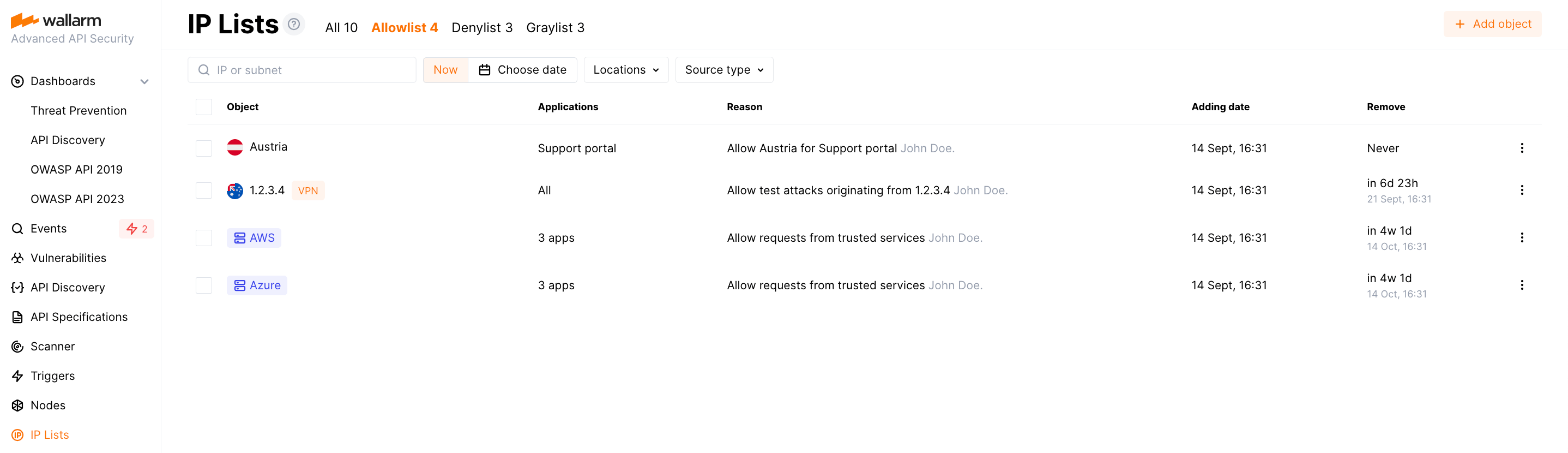Check the AWS row checkbox
This screenshot has height=453, width=1568.
(204, 238)
